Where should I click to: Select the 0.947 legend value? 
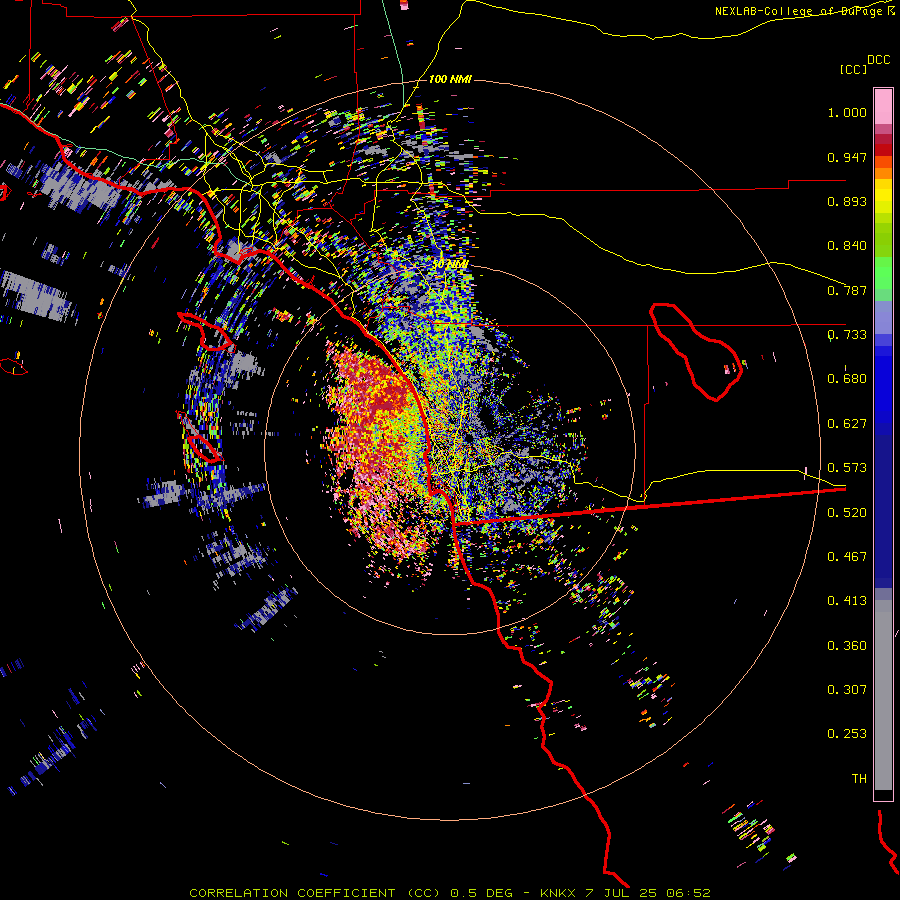[x=847, y=157]
